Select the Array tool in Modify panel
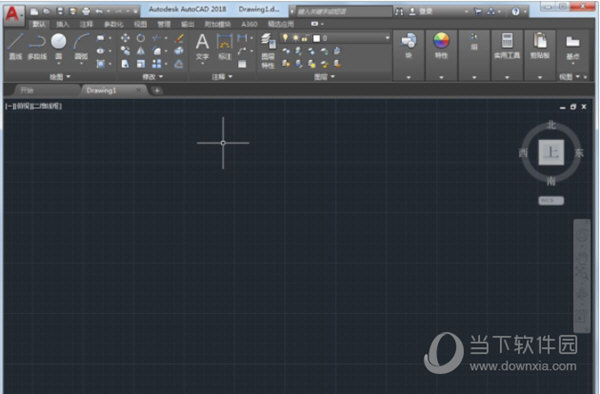 157,63
